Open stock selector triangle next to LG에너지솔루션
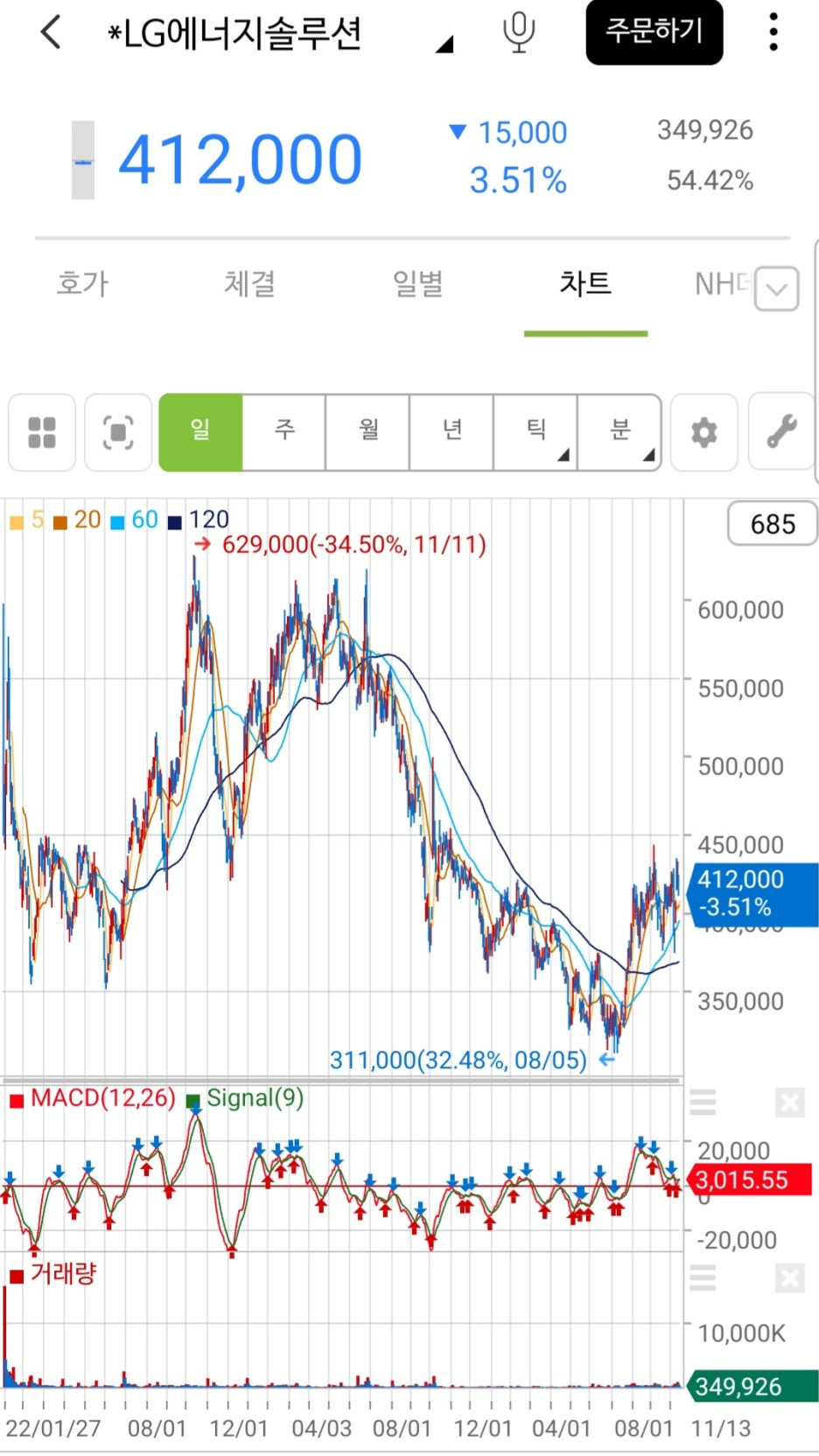The image size is (819, 1456). (x=444, y=44)
